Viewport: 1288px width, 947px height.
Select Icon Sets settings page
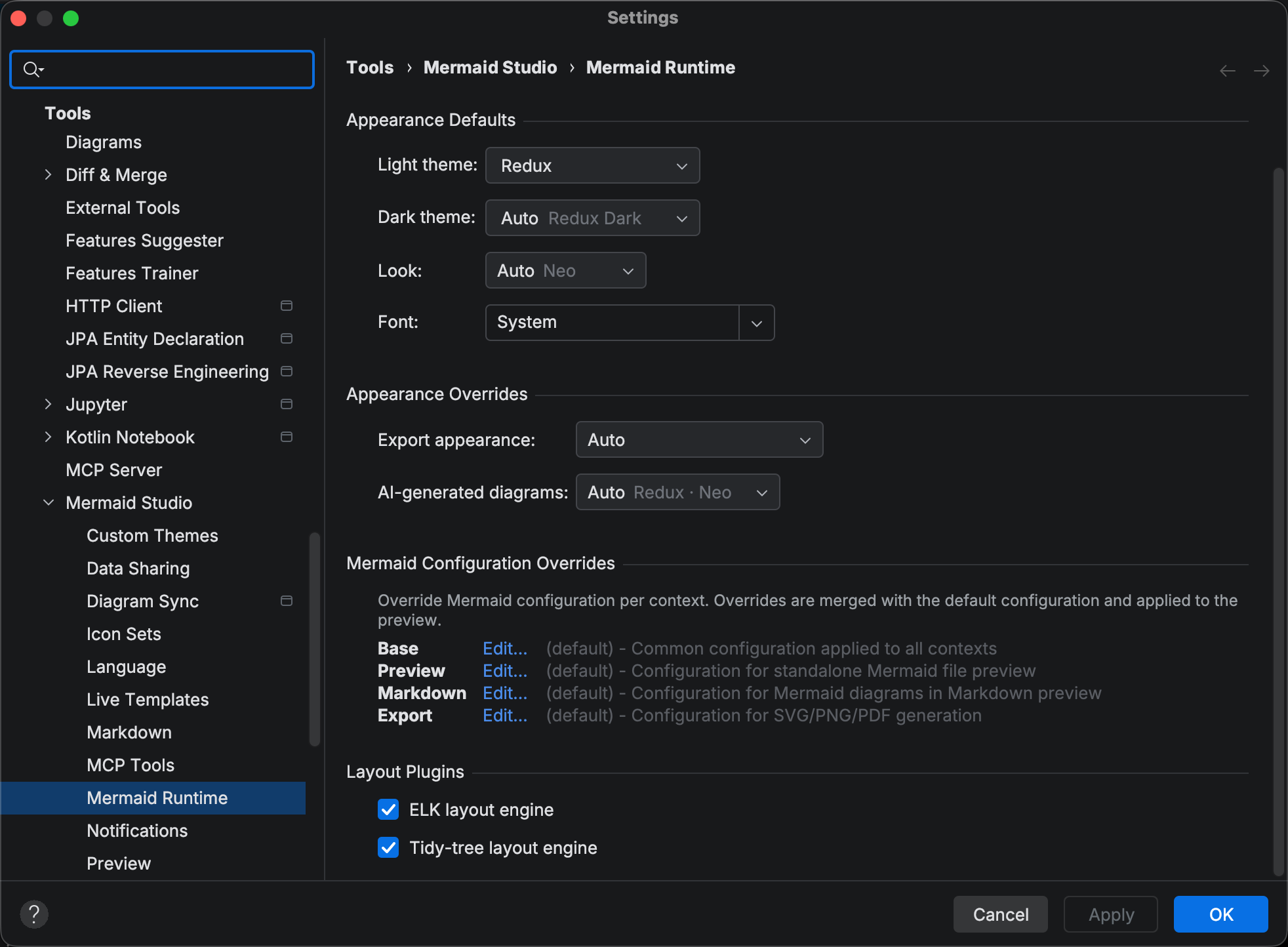click(124, 634)
